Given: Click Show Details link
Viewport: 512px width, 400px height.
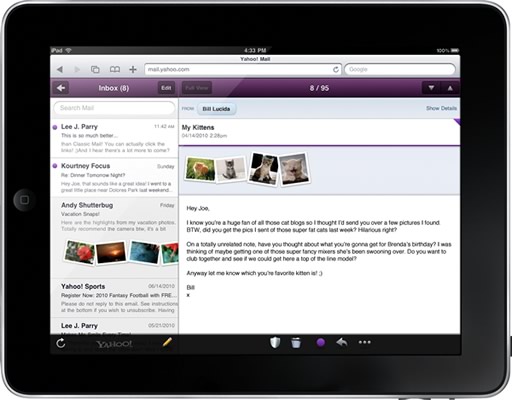Looking at the screenshot, I should pyautogui.click(x=441, y=108).
